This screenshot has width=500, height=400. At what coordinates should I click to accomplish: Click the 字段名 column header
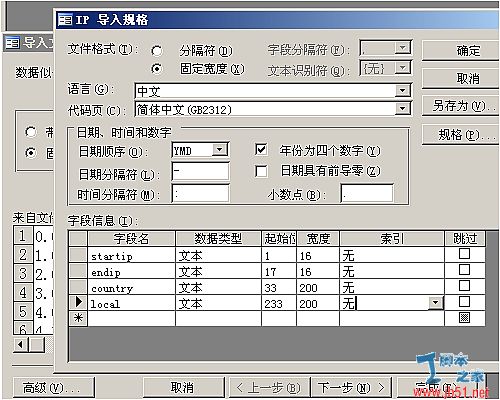[x=132, y=239]
